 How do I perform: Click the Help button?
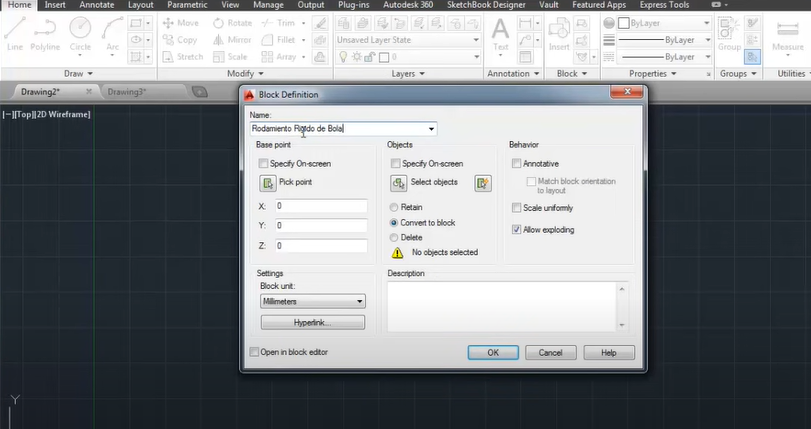pos(609,352)
